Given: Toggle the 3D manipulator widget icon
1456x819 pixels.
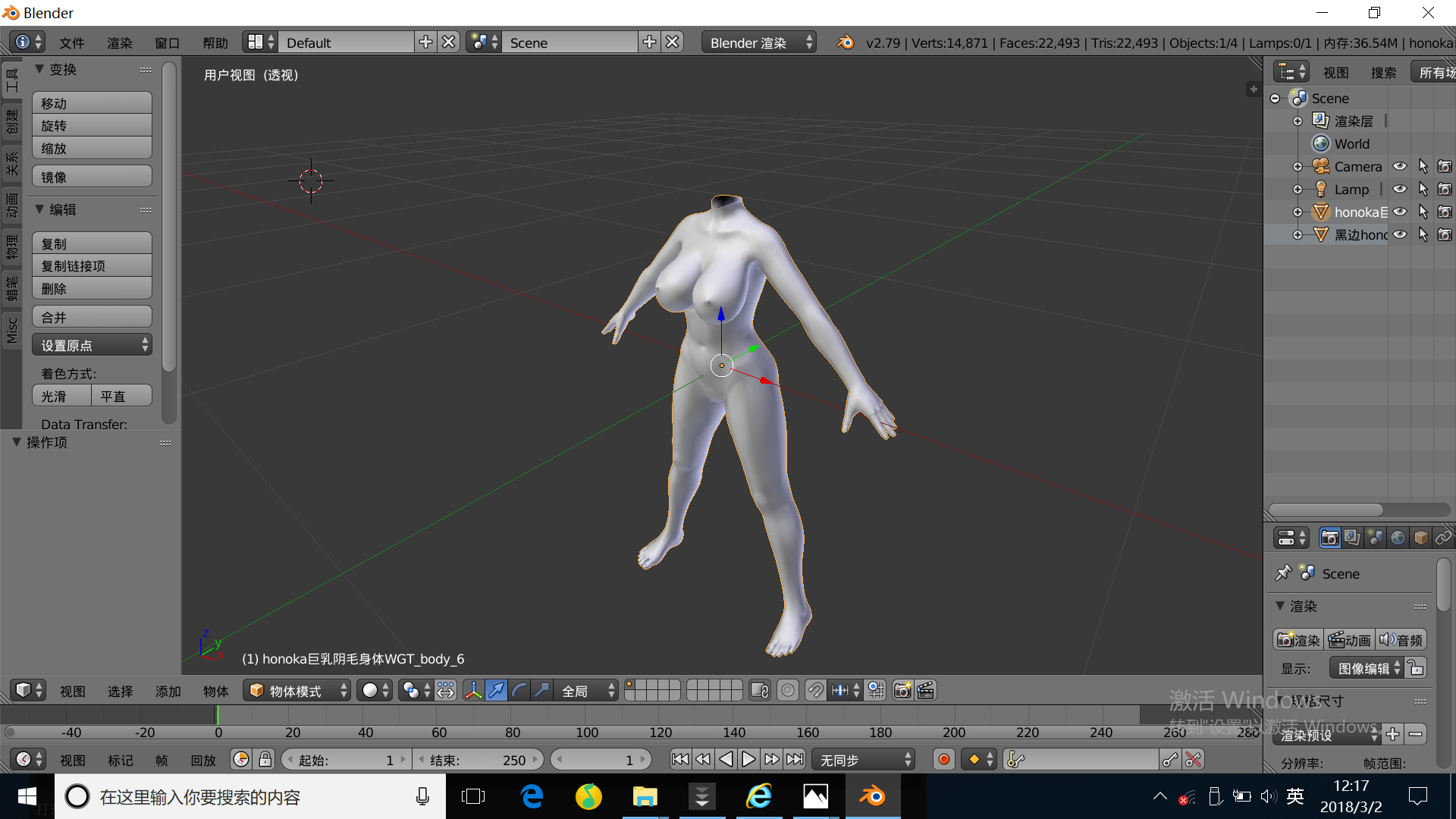Looking at the screenshot, I should pos(473,690).
